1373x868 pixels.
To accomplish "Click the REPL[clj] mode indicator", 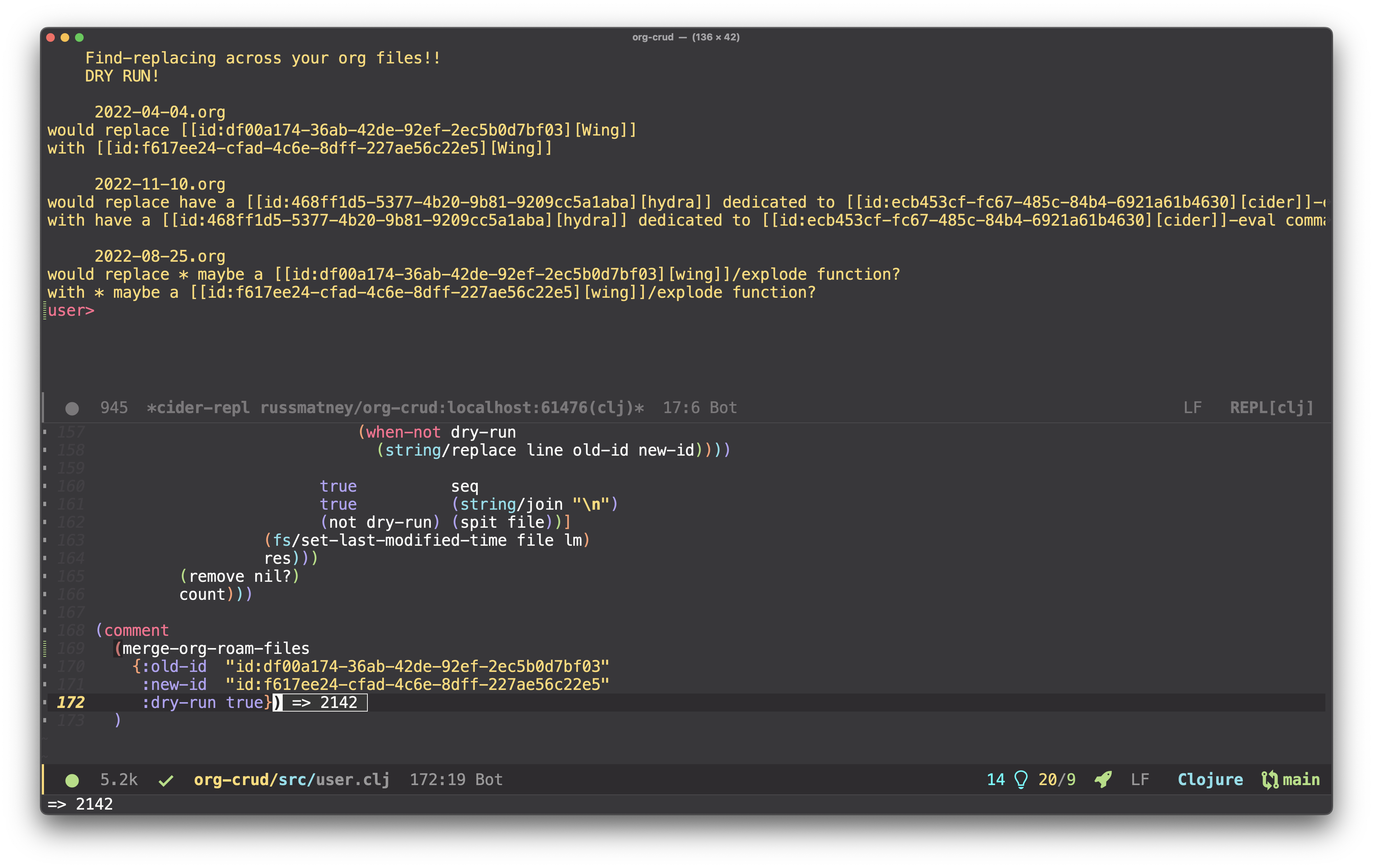I will point(1272,407).
